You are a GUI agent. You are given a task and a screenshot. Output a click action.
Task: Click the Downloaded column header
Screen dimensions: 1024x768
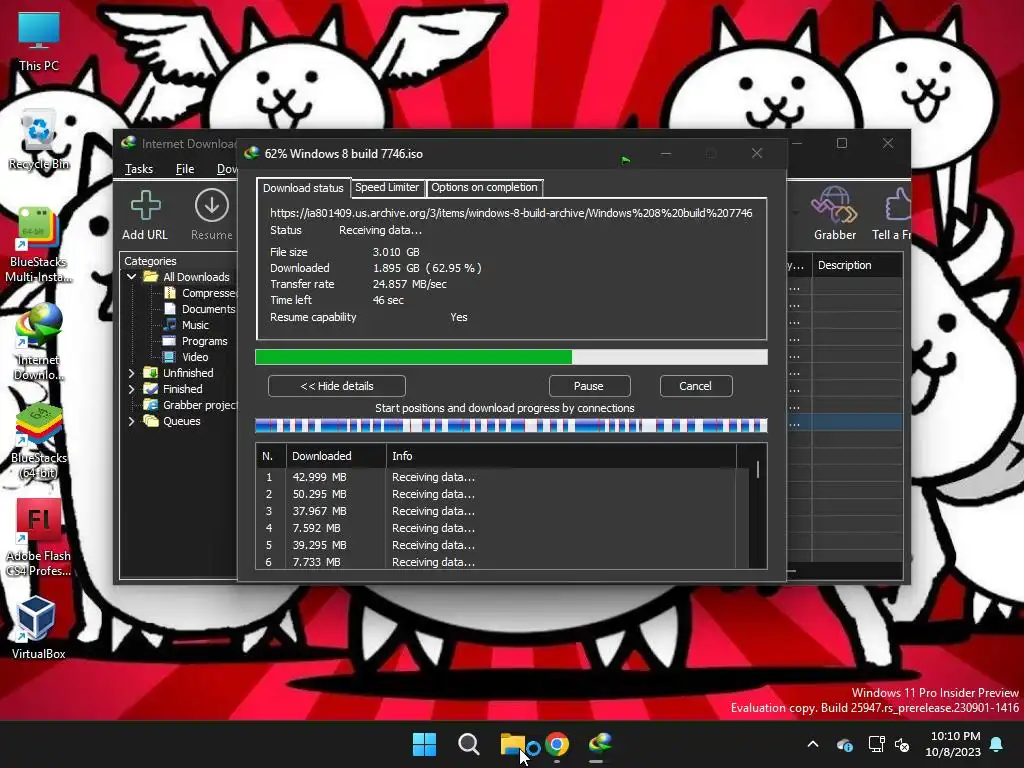pyautogui.click(x=336, y=456)
